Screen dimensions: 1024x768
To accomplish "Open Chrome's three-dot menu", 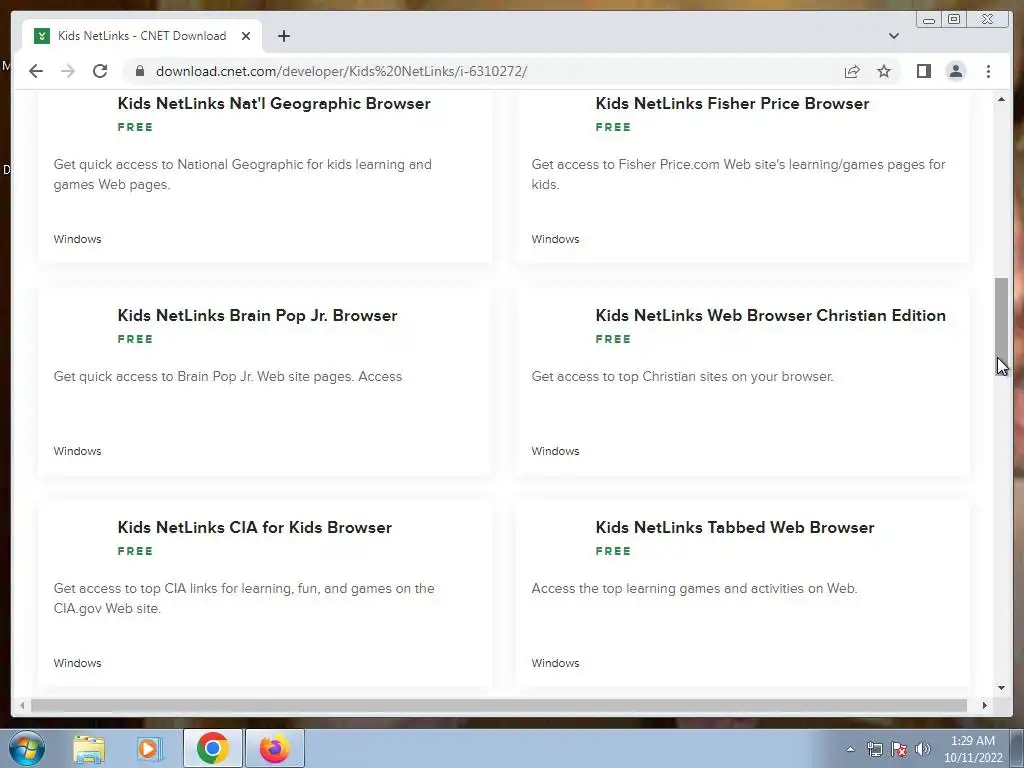I will pos(988,71).
